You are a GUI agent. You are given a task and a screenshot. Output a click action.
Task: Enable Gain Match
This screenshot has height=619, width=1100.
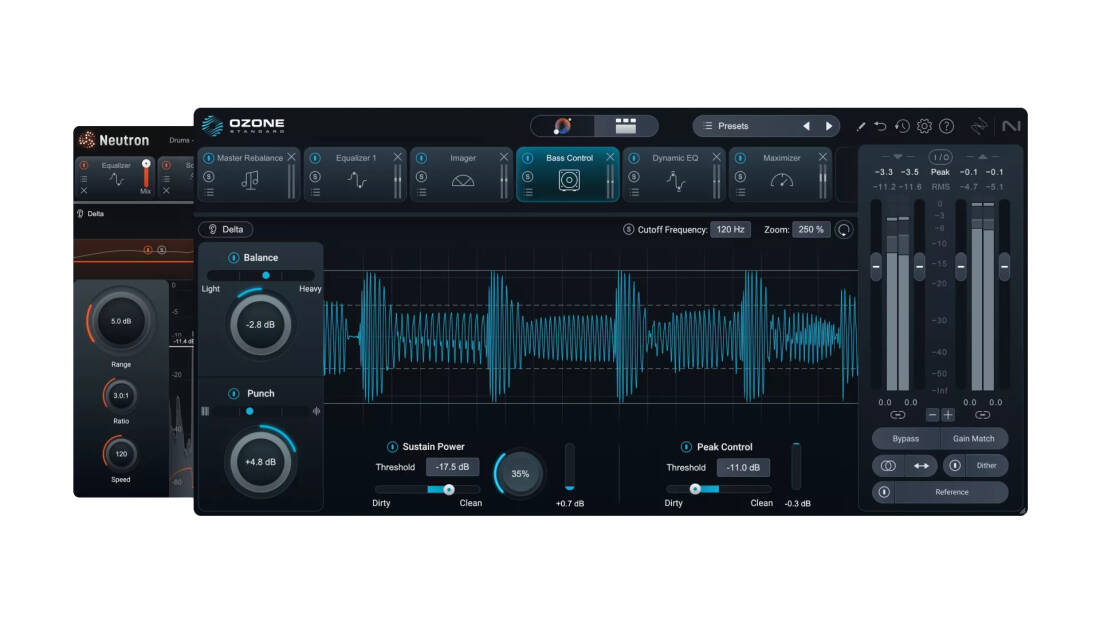[x=975, y=438]
